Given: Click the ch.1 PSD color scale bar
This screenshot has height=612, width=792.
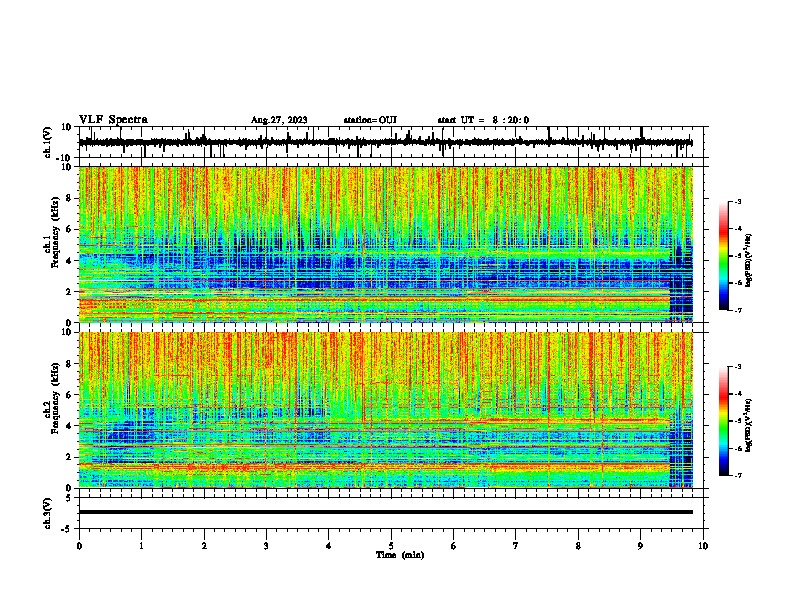Looking at the screenshot, I should coord(723,256).
